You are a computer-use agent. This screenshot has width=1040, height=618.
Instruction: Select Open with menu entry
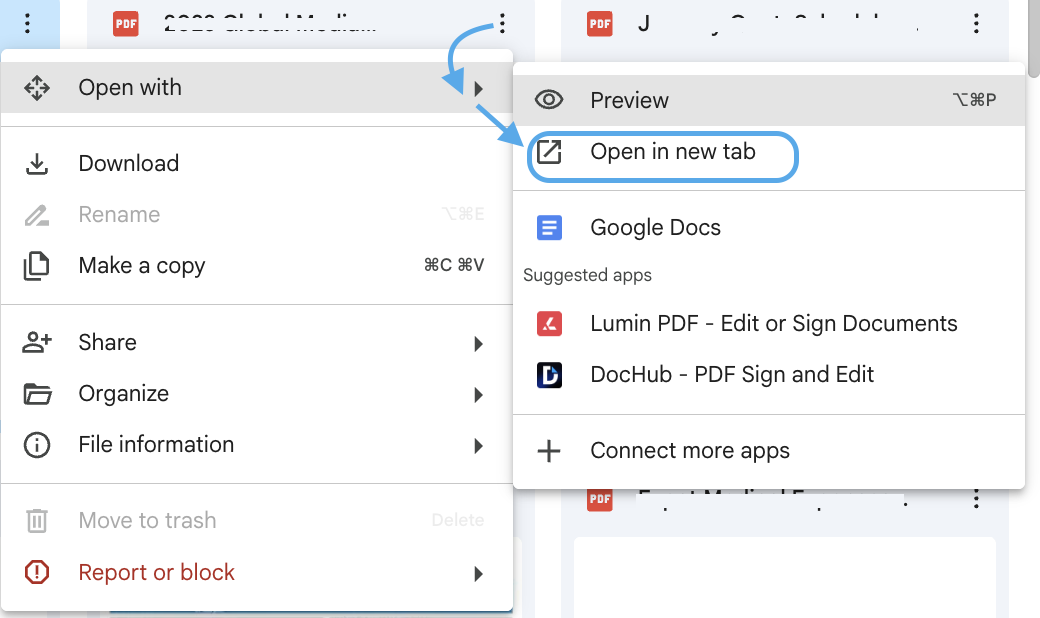coord(257,88)
